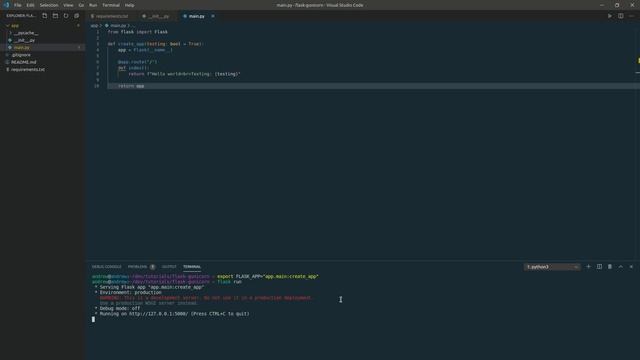Switch to the Problems panel tab
The image size is (640, 360).
coord(137,267)
